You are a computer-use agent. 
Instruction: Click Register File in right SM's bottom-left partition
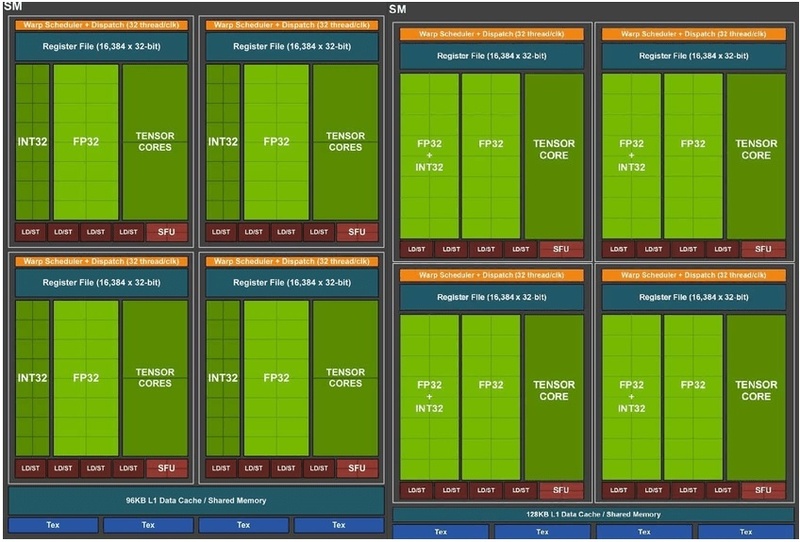(492, 297)
